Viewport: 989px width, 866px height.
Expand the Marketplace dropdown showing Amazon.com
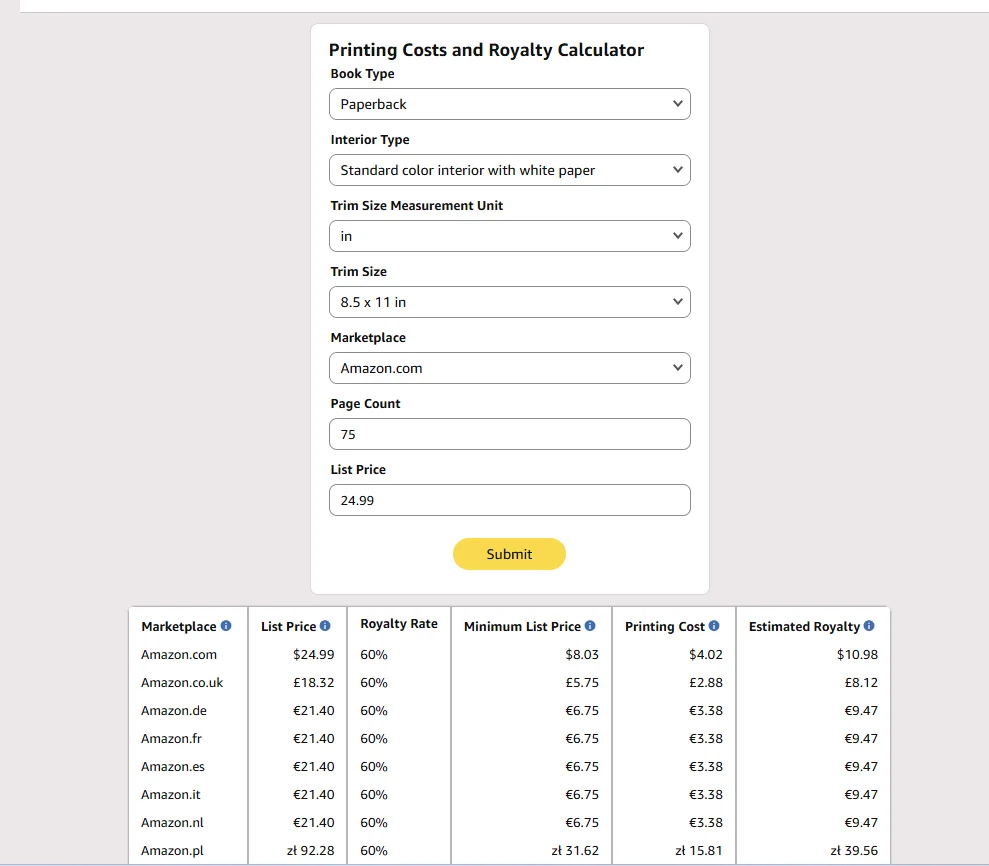coord(510,368)
